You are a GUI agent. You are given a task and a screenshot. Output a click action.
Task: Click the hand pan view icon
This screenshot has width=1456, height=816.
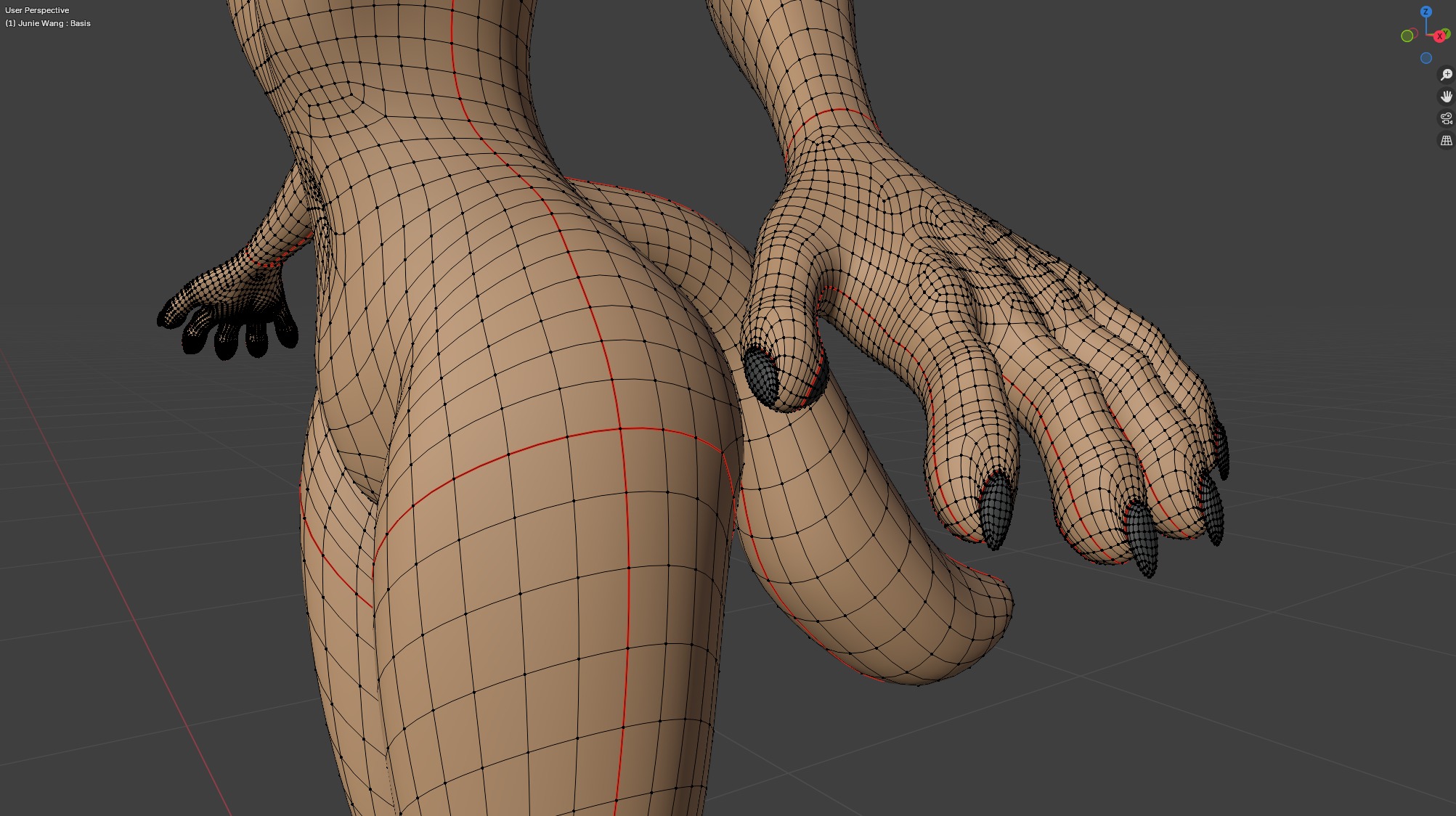coord(1446,97)
